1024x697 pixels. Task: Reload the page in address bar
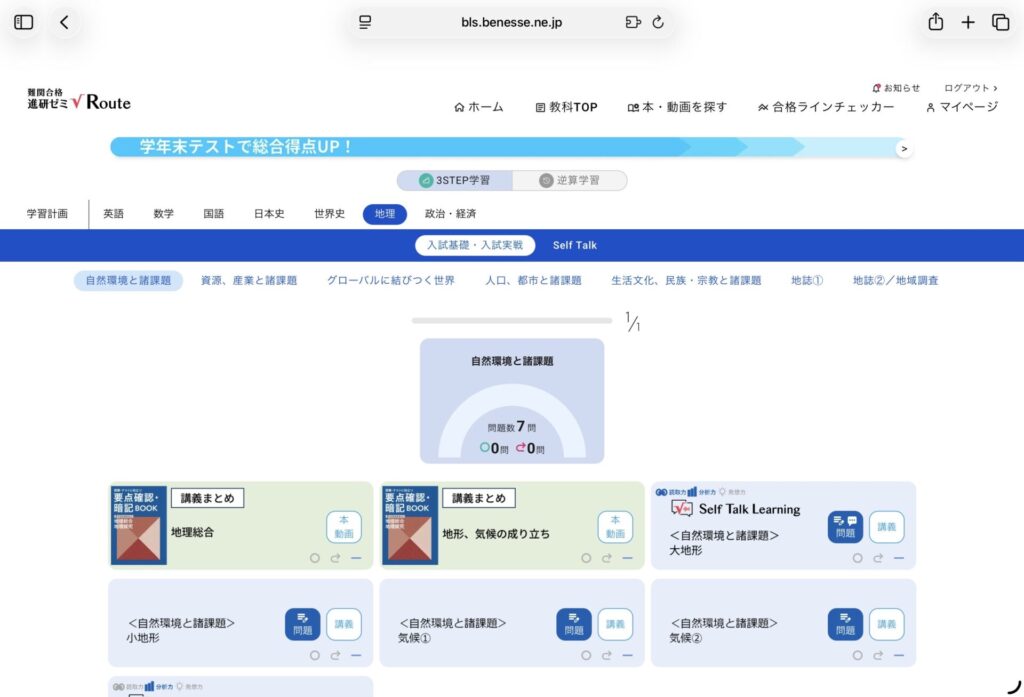tap(658, 22)
